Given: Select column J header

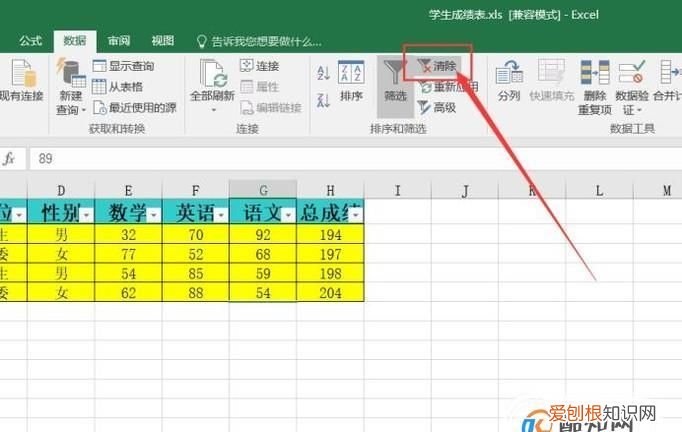Looking at the screenshot, I should click(465, 190).
